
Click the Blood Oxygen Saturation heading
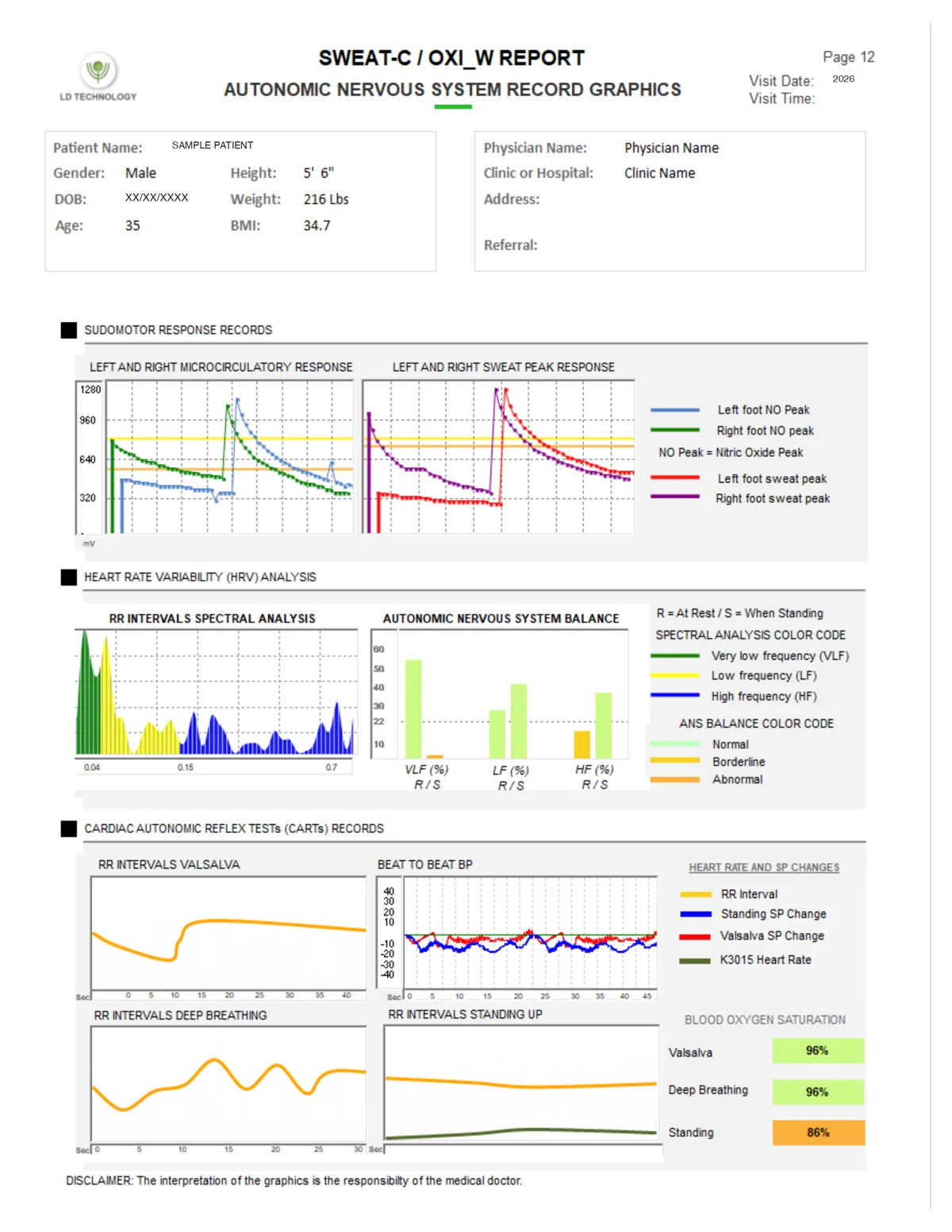tap(765, 1020)
